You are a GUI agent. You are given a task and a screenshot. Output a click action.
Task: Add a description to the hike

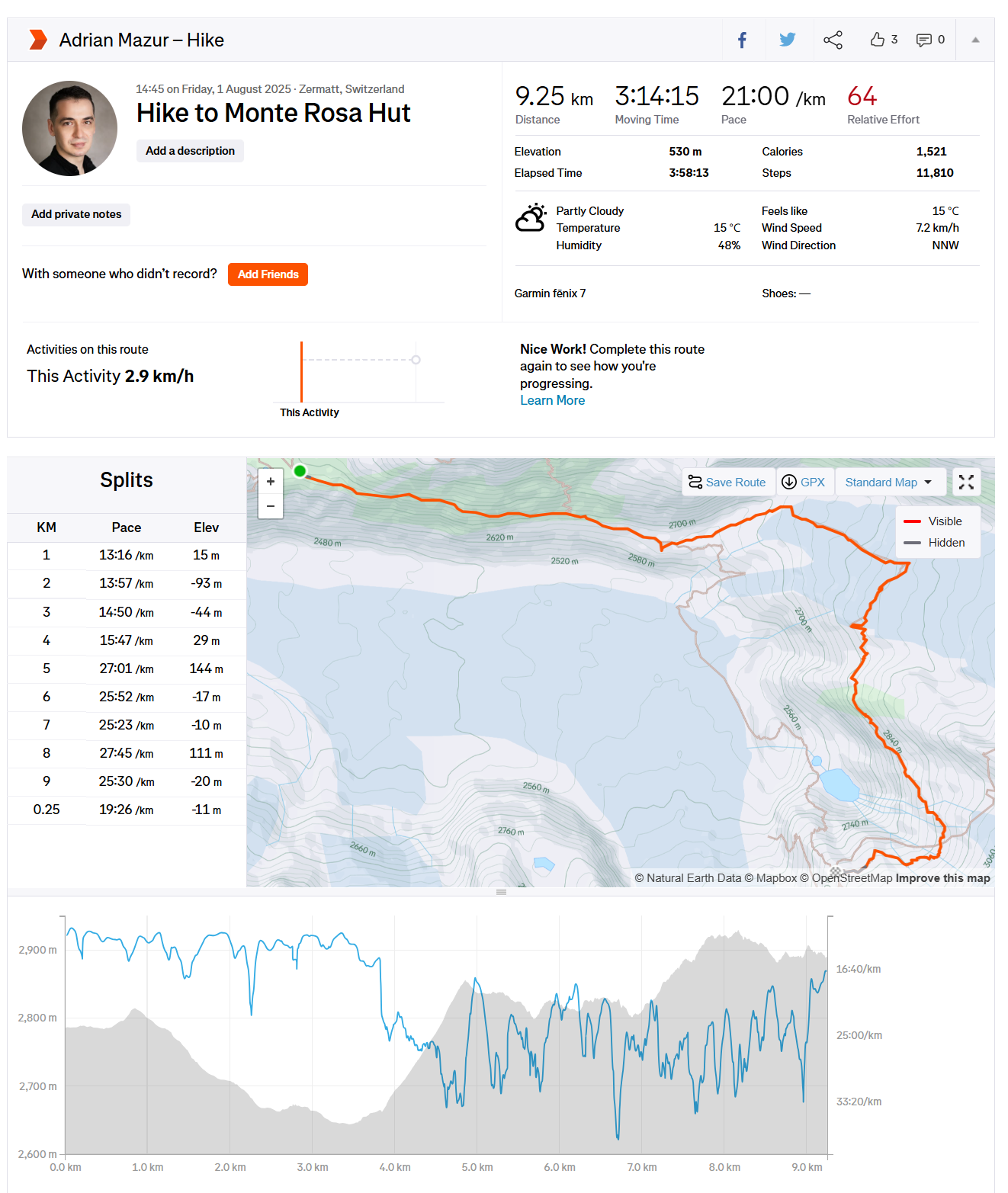click(190, 151)
